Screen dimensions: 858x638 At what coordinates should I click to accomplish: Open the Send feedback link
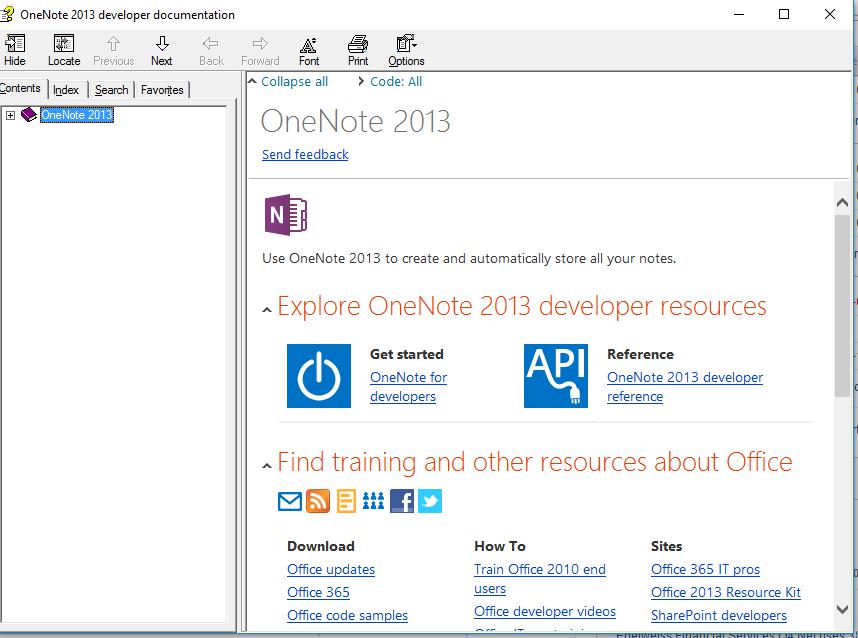pos(305,155)
